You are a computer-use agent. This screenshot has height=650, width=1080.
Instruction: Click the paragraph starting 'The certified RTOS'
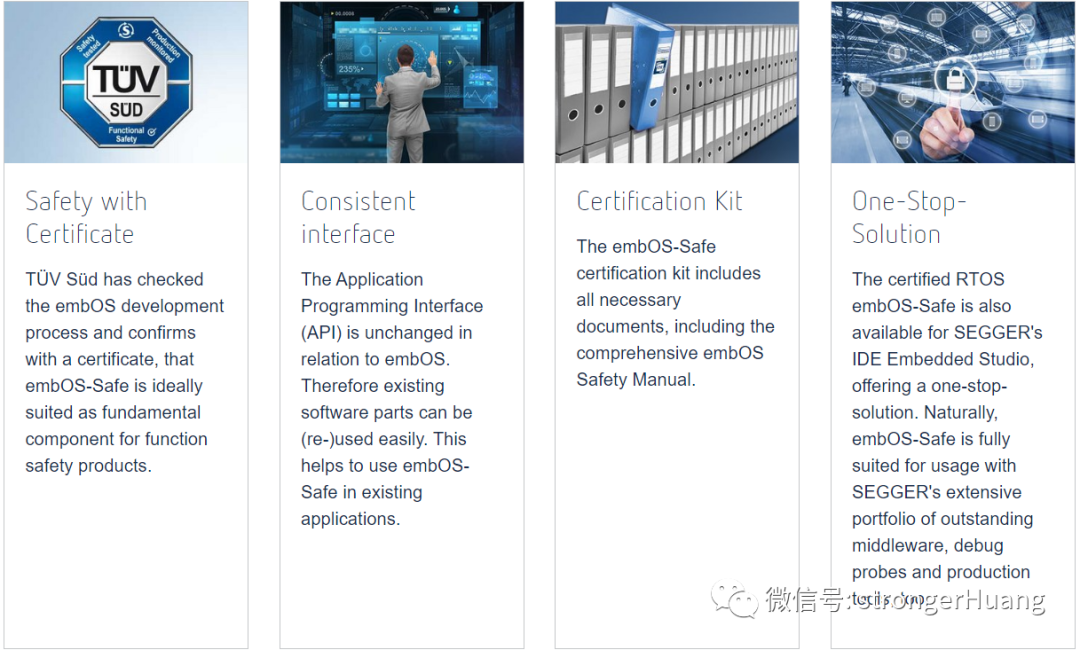click(947, 439)
